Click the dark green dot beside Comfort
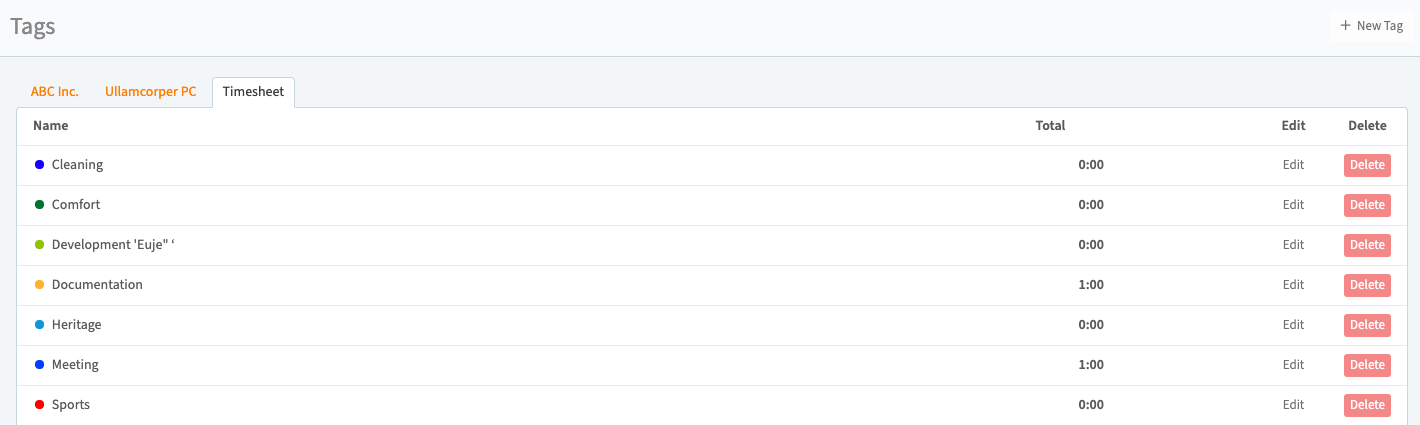The image size is (1420, 425). tap(39, 205)
